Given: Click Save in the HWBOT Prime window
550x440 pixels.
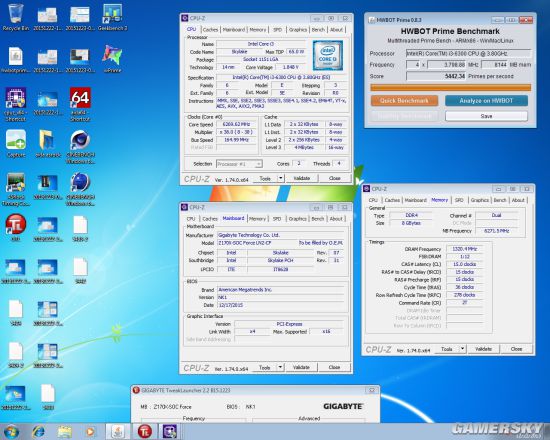Looking at the screenshot, I should tap(486, 116).
